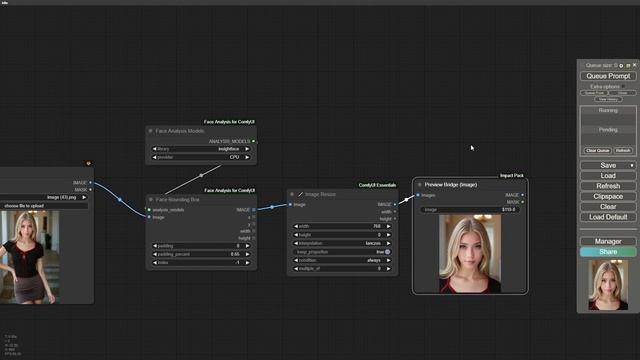Click the ANALYSIS_MODELS output connector
Viewport: 640px width, 360px height.
(253, 141)
